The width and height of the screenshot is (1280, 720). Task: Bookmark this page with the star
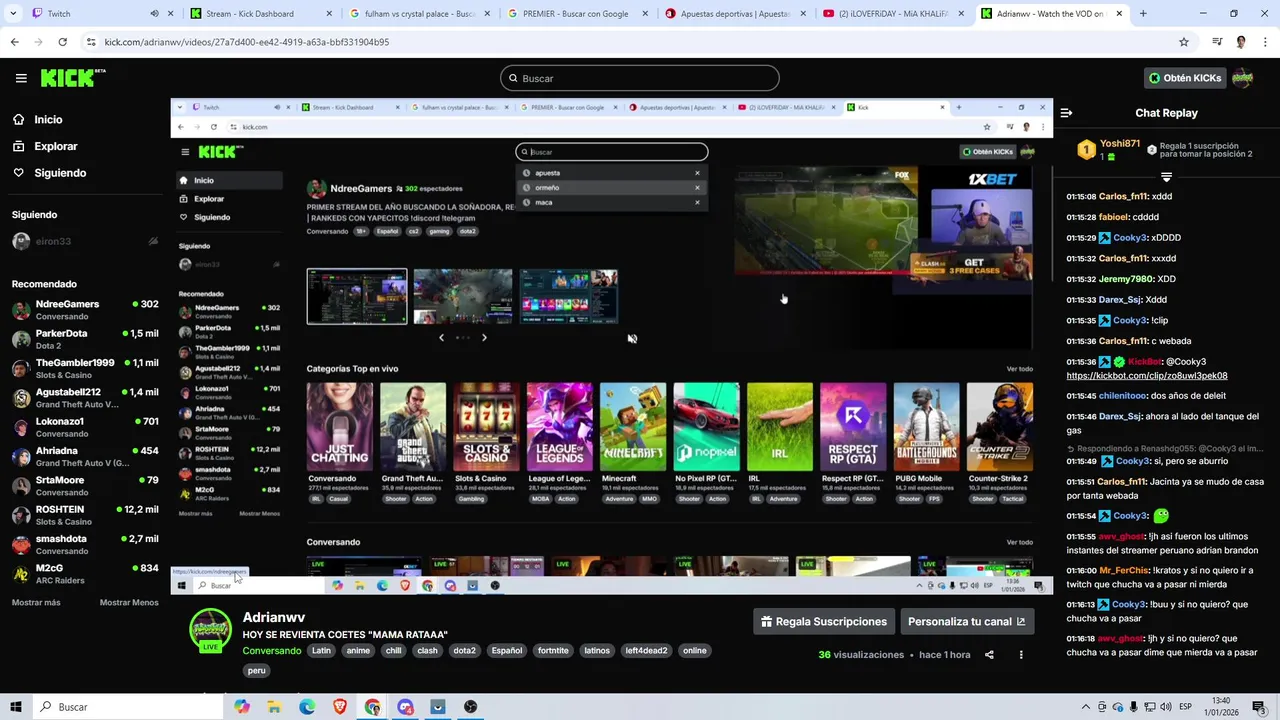pyautogui.click(x=1184, y=42)
